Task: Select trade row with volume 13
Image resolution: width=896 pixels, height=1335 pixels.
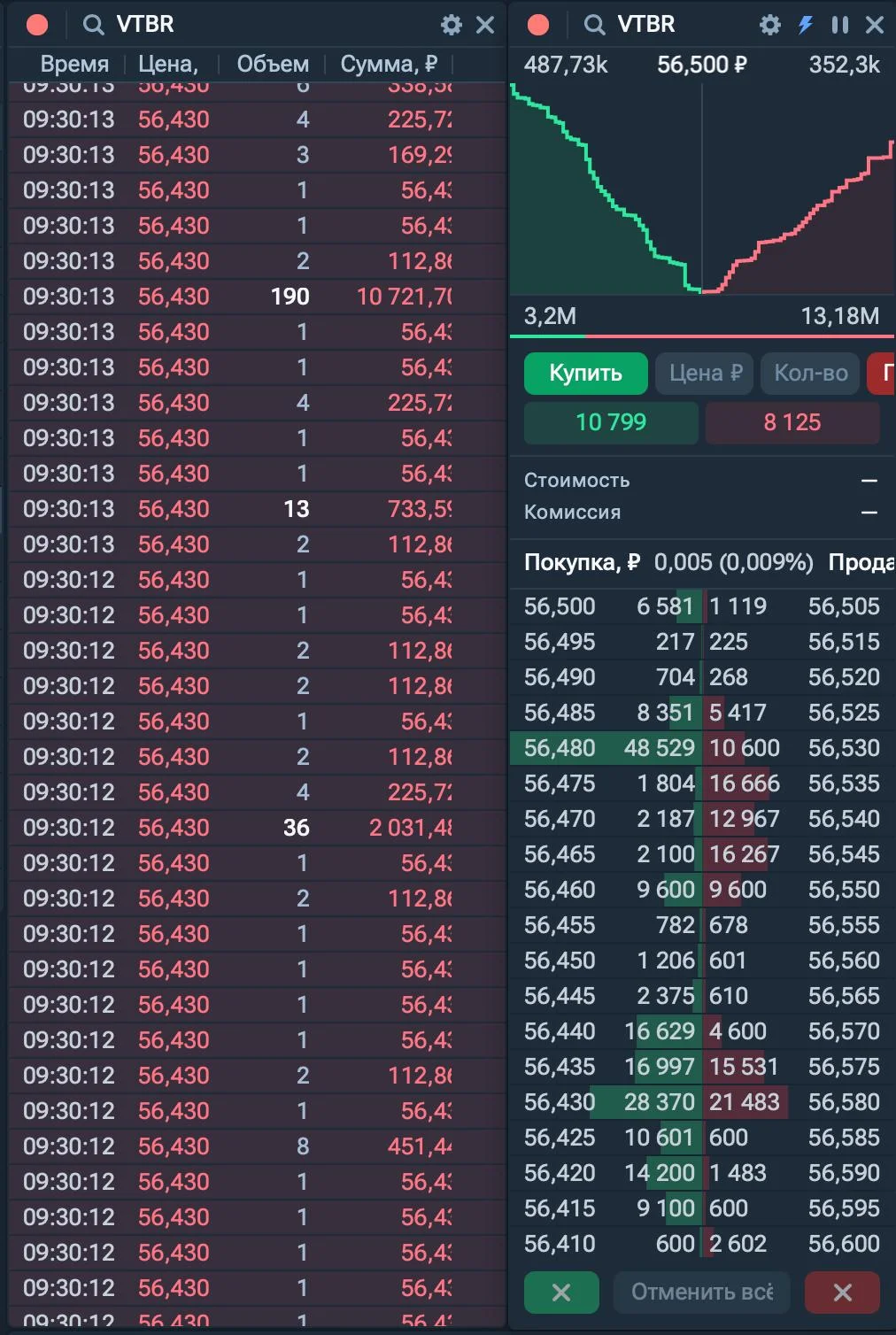Action: tap(257, 509)
